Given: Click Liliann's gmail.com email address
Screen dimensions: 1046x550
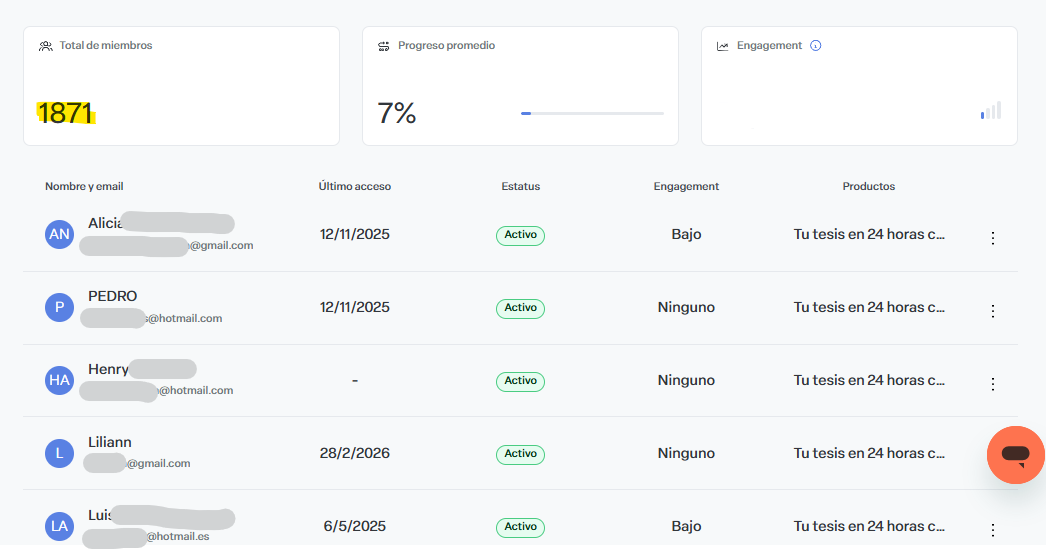Looking at the screenshot, I should pyautogui.click(x=159, y=463).
